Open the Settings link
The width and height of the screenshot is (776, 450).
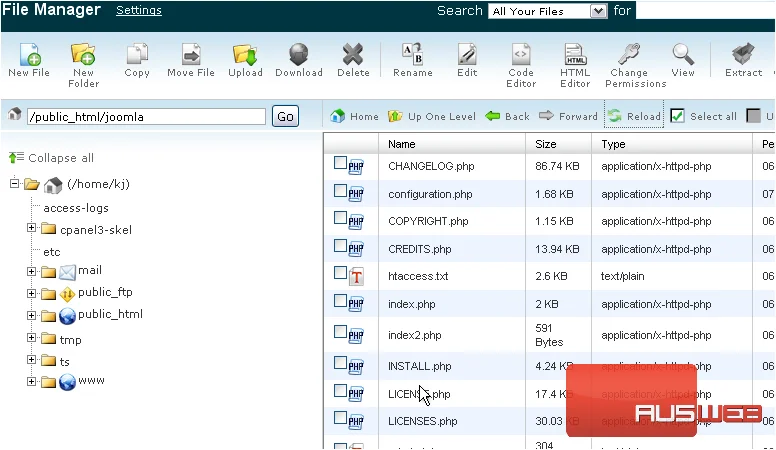pyautogui.click(x=139, y=10)
